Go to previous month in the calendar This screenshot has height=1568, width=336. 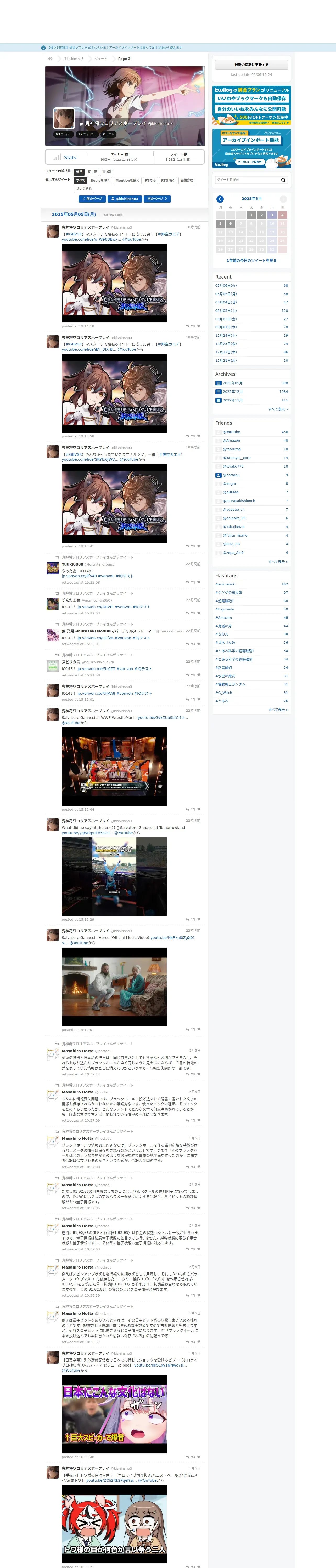coord(220,199)
